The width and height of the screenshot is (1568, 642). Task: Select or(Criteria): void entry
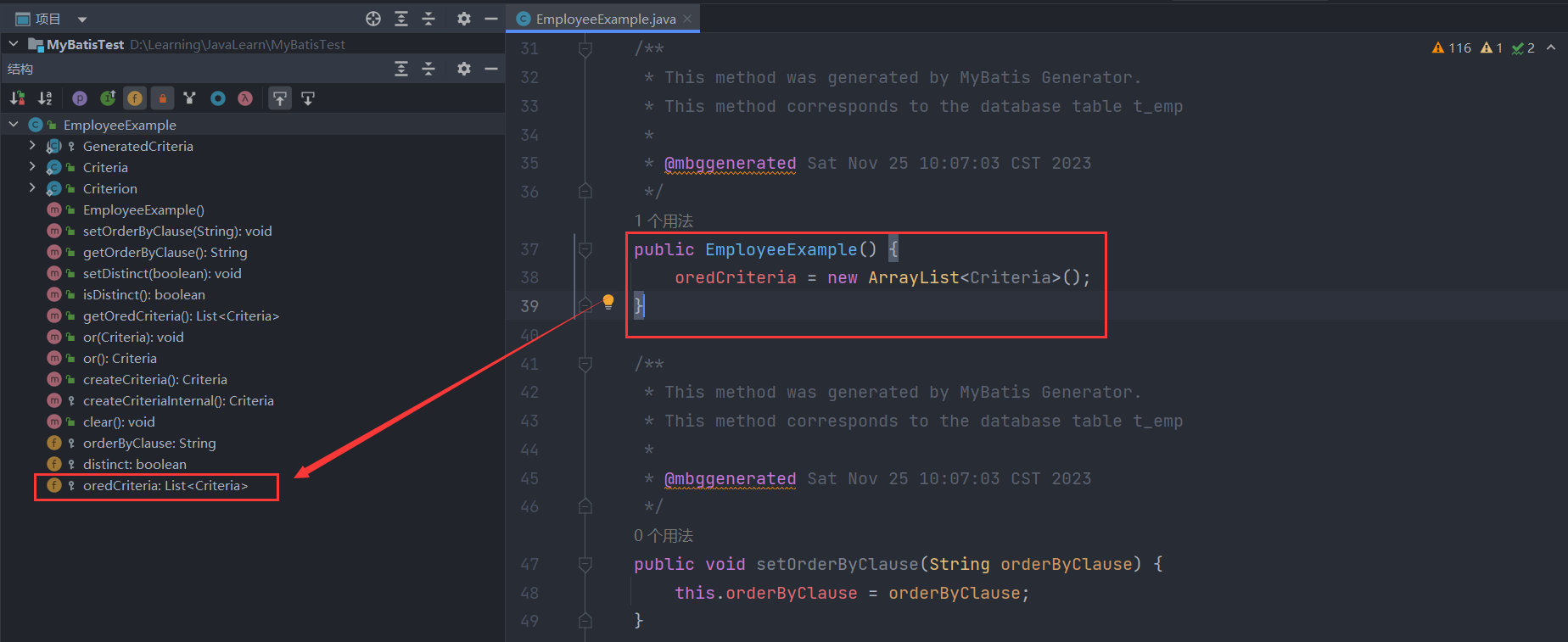253,337
